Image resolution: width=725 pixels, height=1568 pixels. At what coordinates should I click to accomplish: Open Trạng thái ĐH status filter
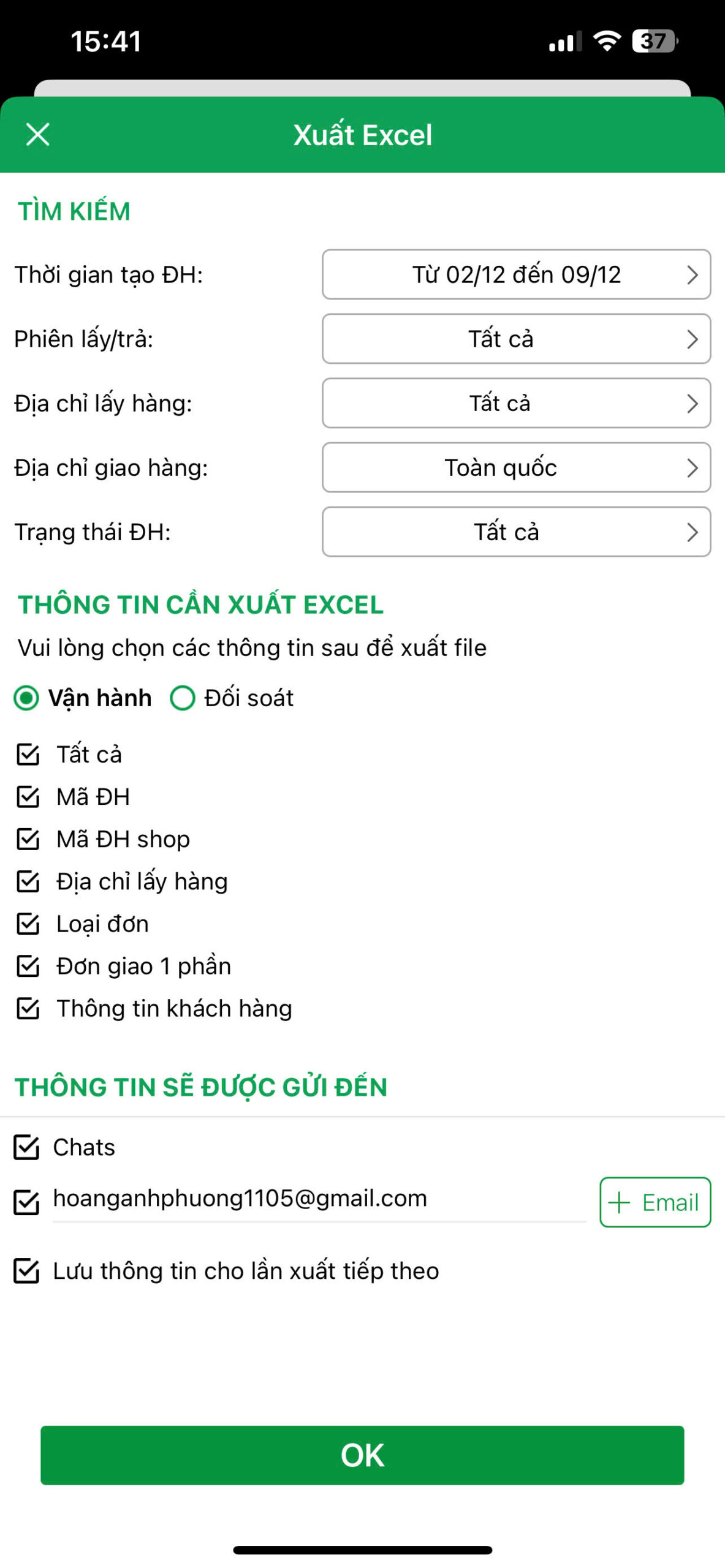pyautogui.click(x=516, y=532)
